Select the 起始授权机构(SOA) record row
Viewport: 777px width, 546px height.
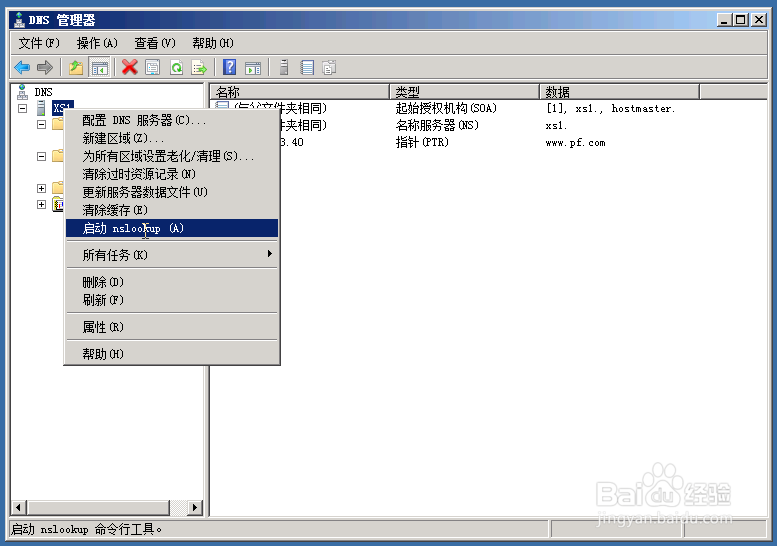click(445, 109)
